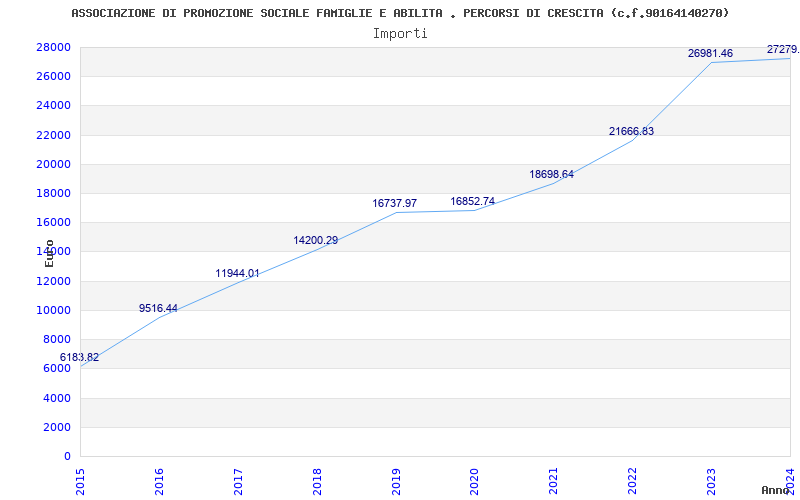Click the 2023 x-axis year label

pos(711,482)
